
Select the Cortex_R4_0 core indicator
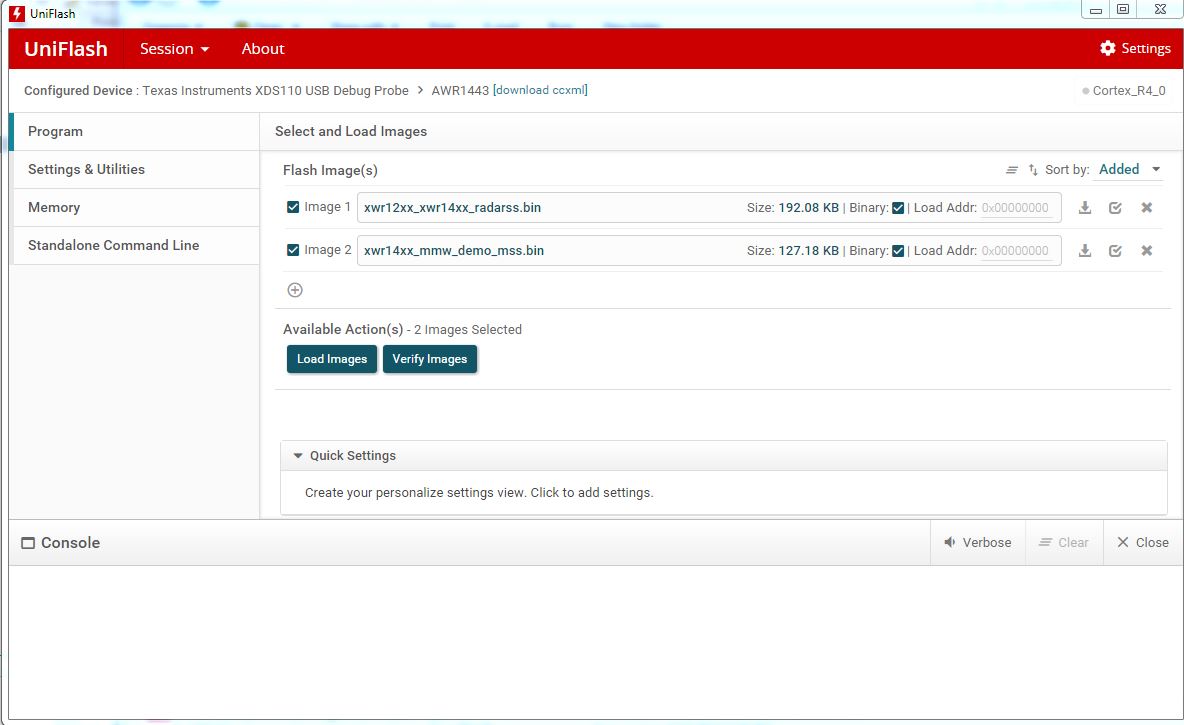tap(1124, 91)
